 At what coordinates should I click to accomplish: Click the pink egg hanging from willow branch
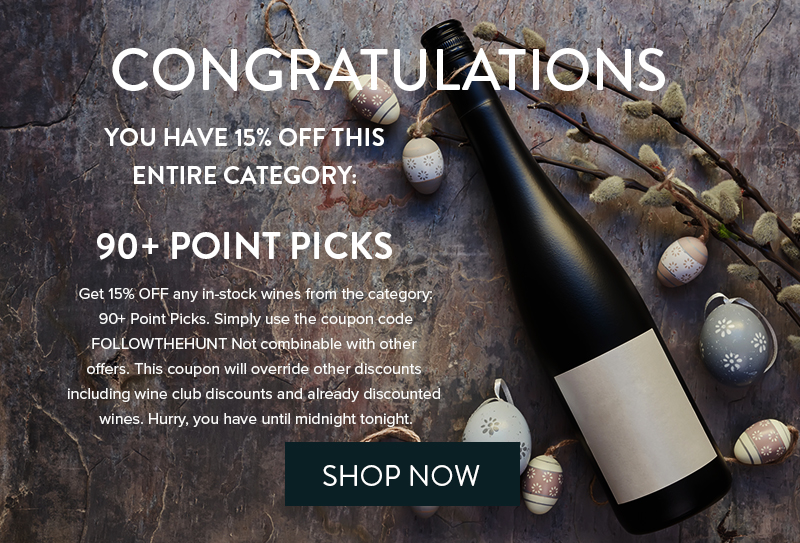click(x=682, y=261)
